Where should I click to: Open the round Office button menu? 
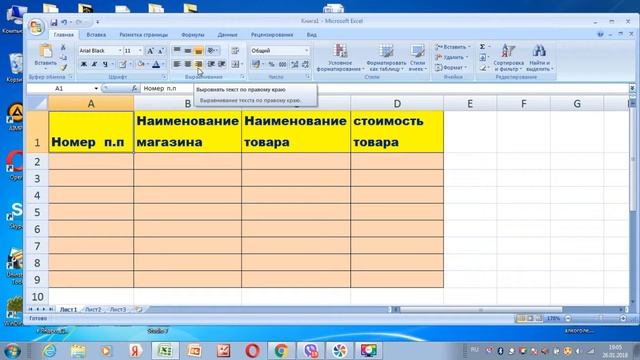tap(36, 27)
